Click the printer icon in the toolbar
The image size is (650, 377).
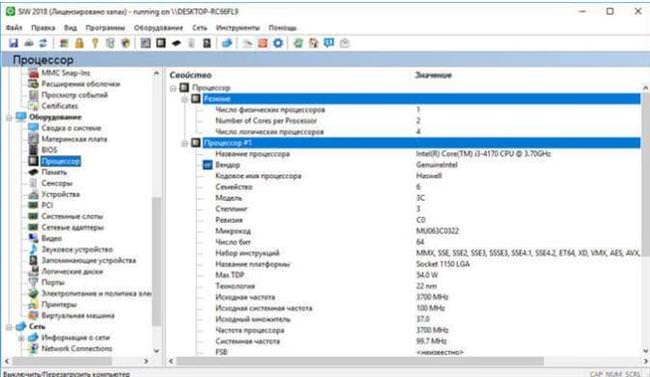29,43
